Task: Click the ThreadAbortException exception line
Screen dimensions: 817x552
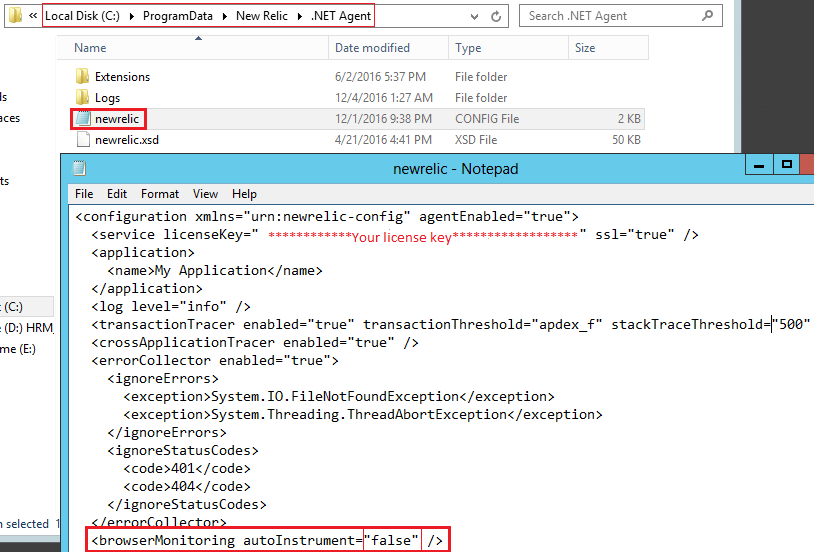Action: tap(363, 414)
